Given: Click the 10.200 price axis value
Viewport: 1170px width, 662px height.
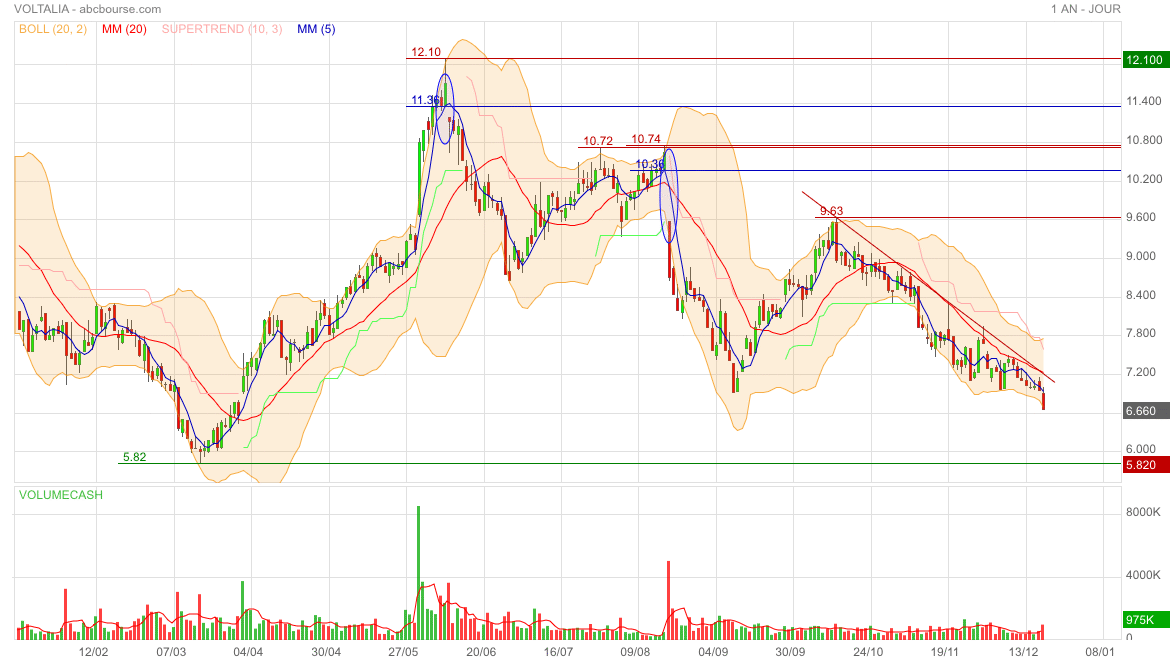Looking at the screenshot, I should tap(1144, 179).
